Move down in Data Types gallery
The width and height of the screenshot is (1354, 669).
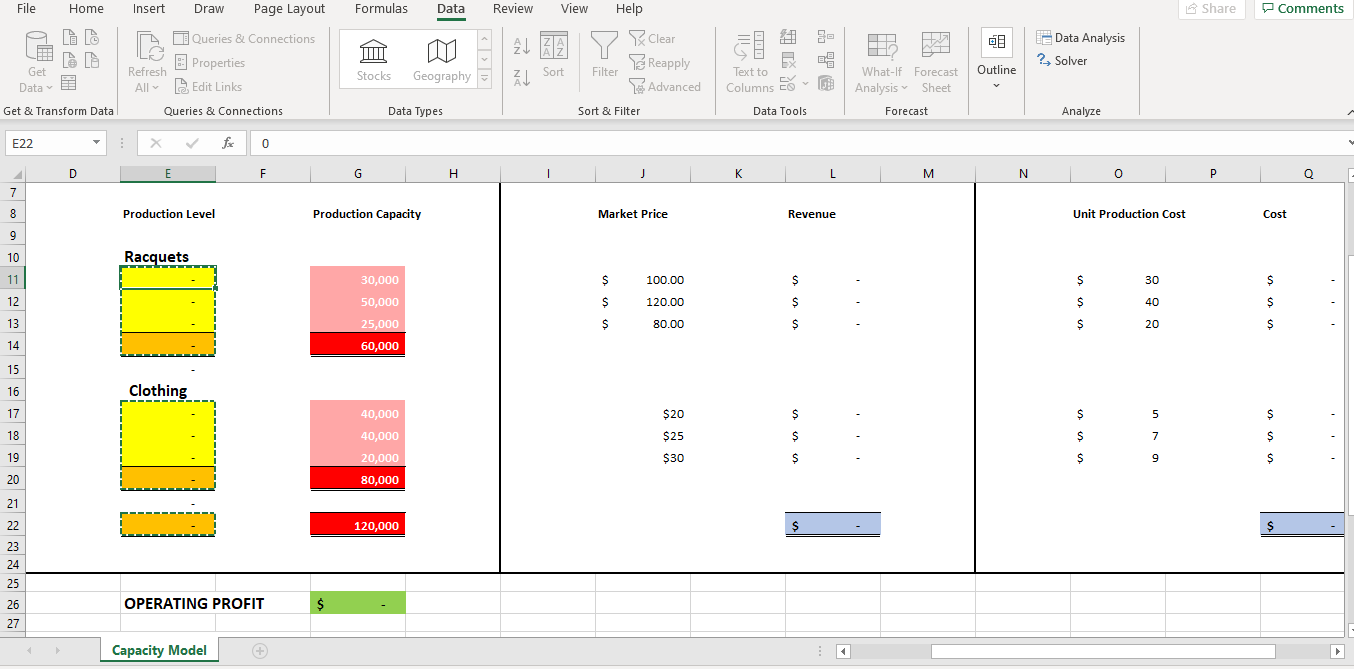(x=485, y=58)
